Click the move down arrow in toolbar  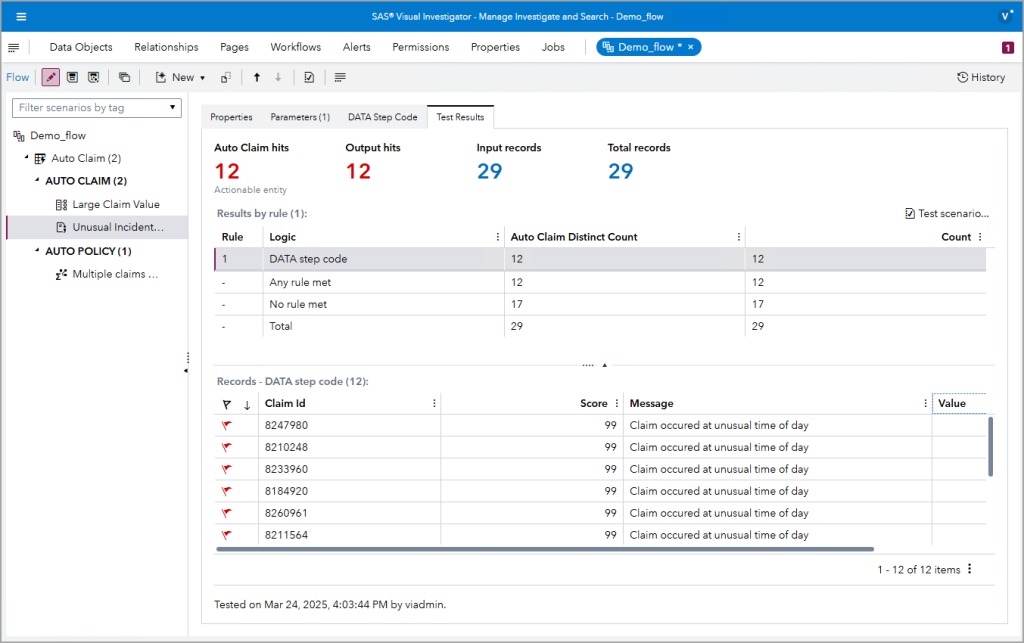[x=280, y=77]
